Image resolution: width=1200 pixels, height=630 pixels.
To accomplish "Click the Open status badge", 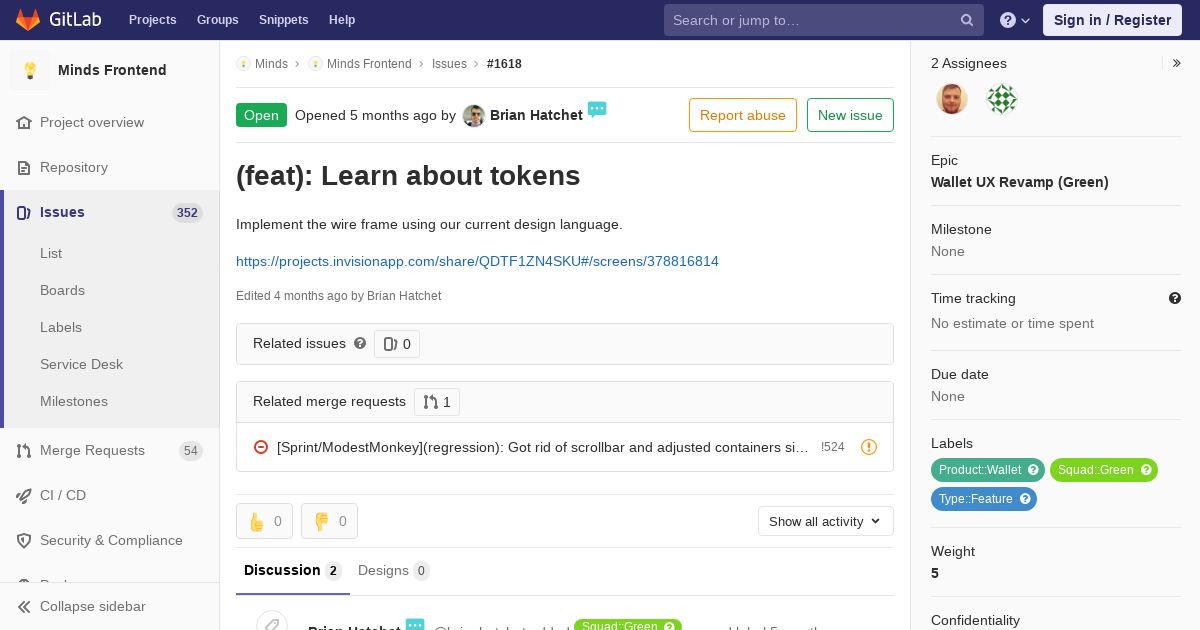I will click(261, 115).
